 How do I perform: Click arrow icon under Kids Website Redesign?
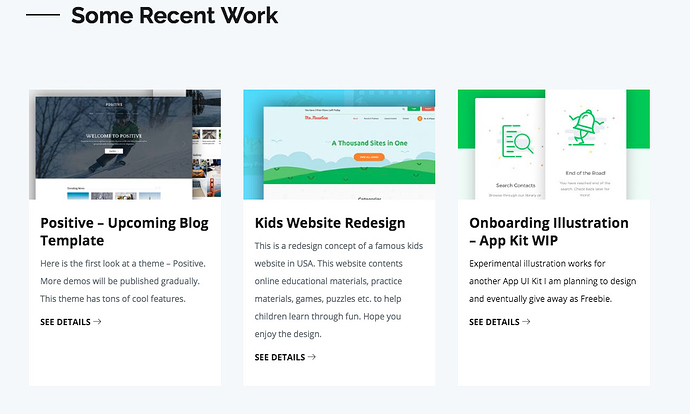[312, 357]
